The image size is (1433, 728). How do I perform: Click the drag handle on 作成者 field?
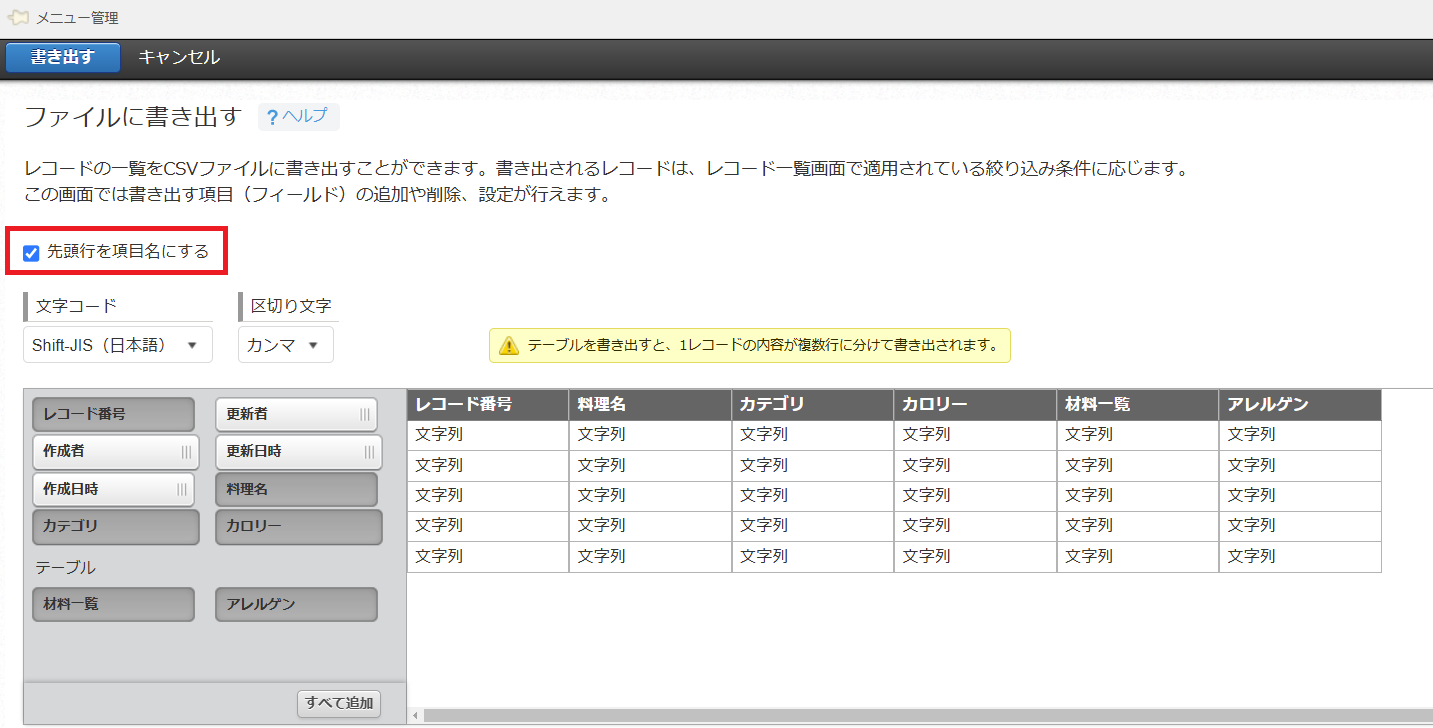tap(187, 452)
